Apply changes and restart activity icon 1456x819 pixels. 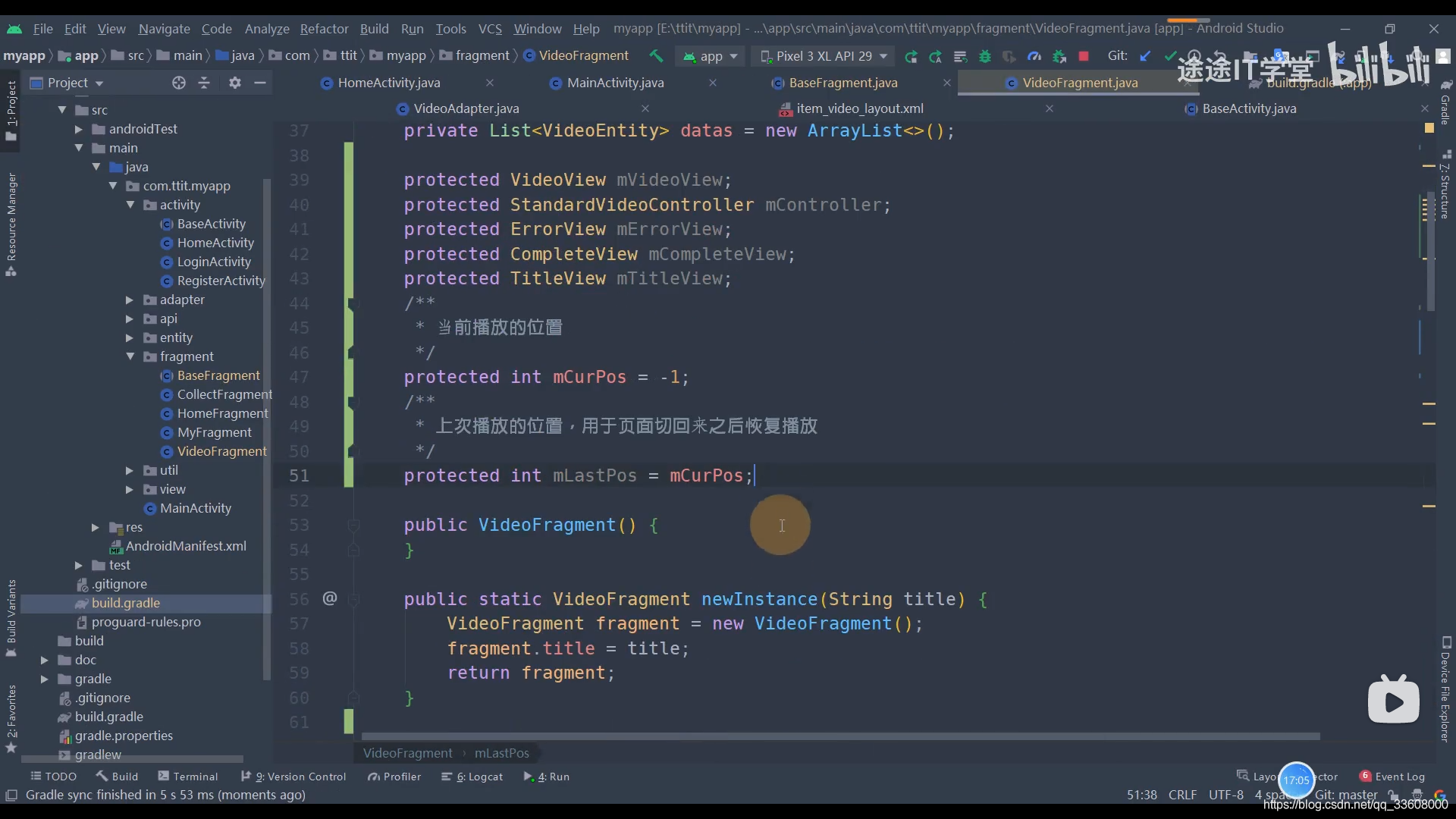tap(936, 56)
